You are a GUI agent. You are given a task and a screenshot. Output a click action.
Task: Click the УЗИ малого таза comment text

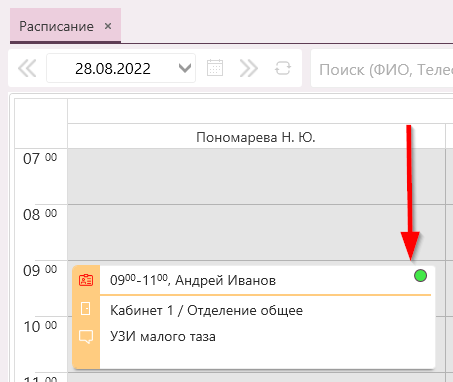[163, 336]
